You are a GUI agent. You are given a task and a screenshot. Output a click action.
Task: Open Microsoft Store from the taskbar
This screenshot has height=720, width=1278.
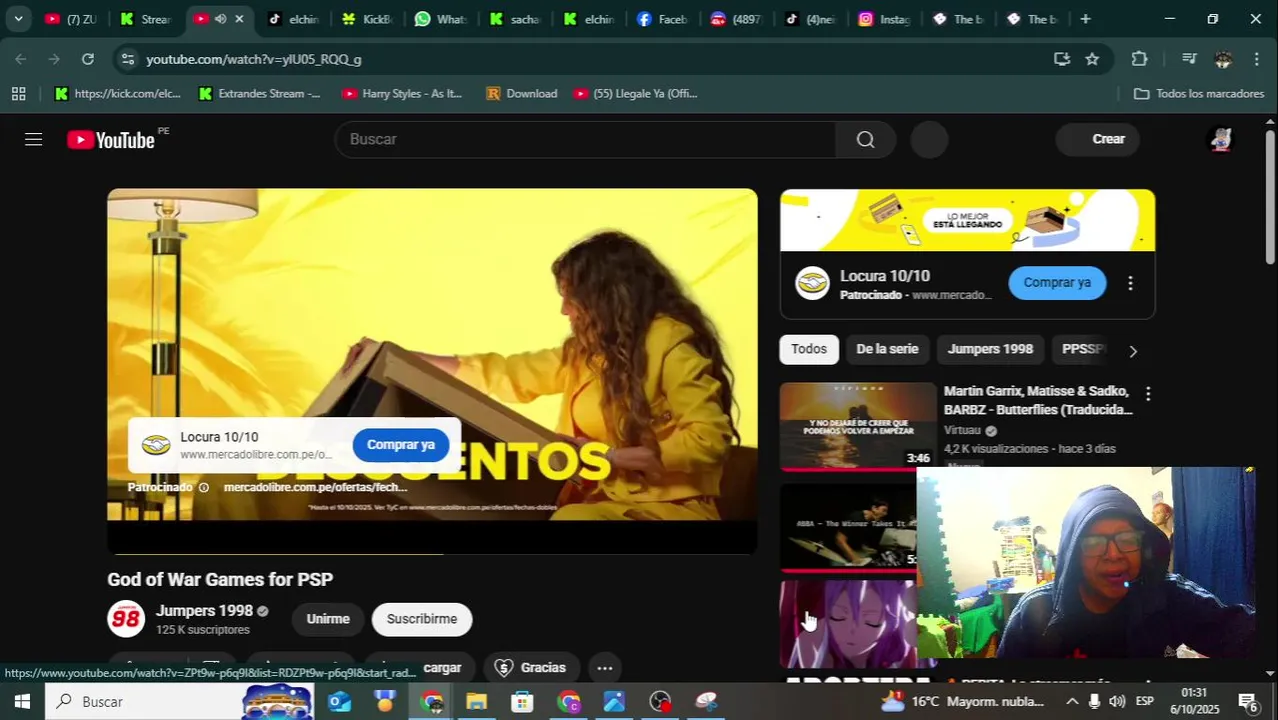(522, 702)
